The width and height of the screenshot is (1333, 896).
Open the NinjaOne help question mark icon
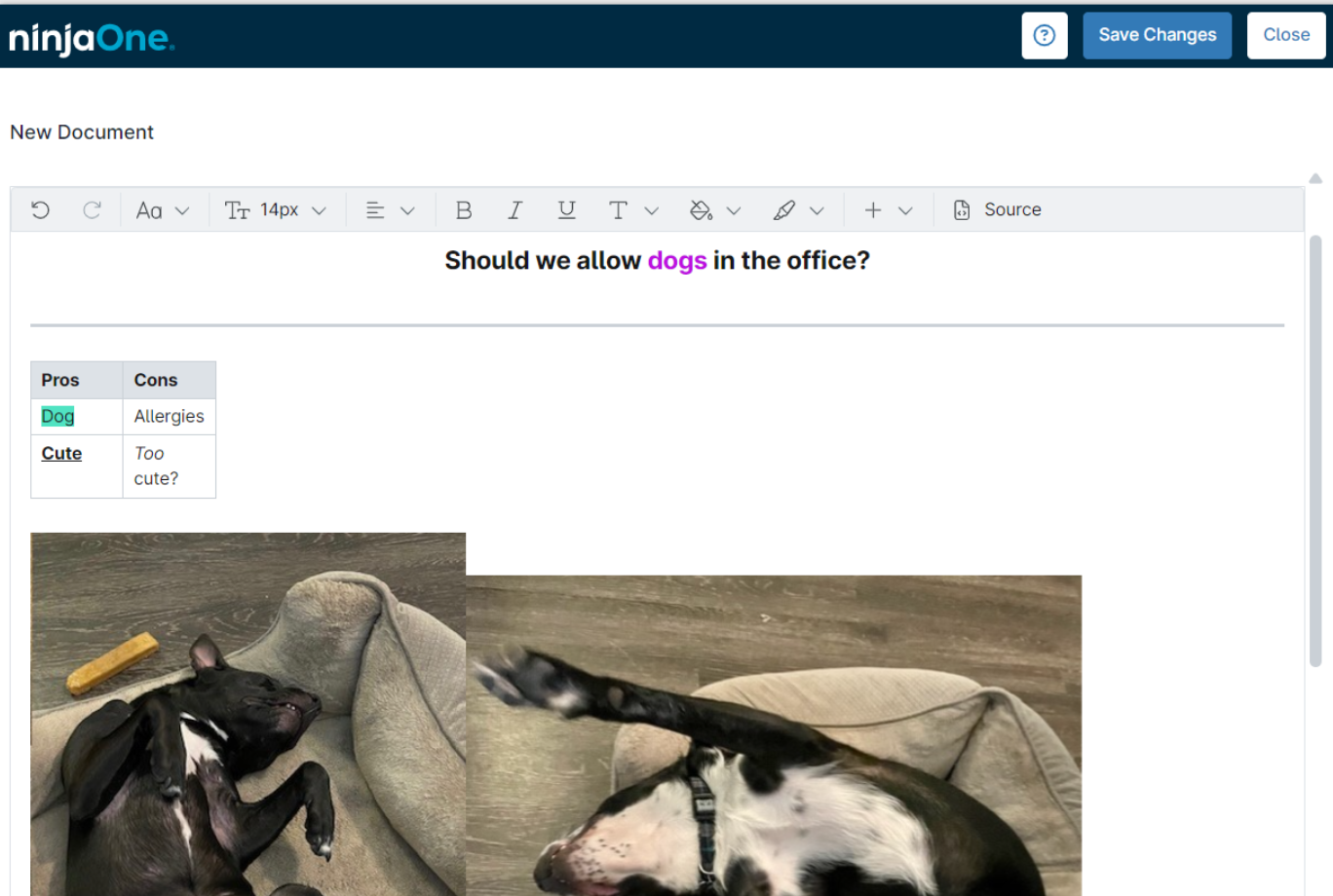tap(1044, 35)
